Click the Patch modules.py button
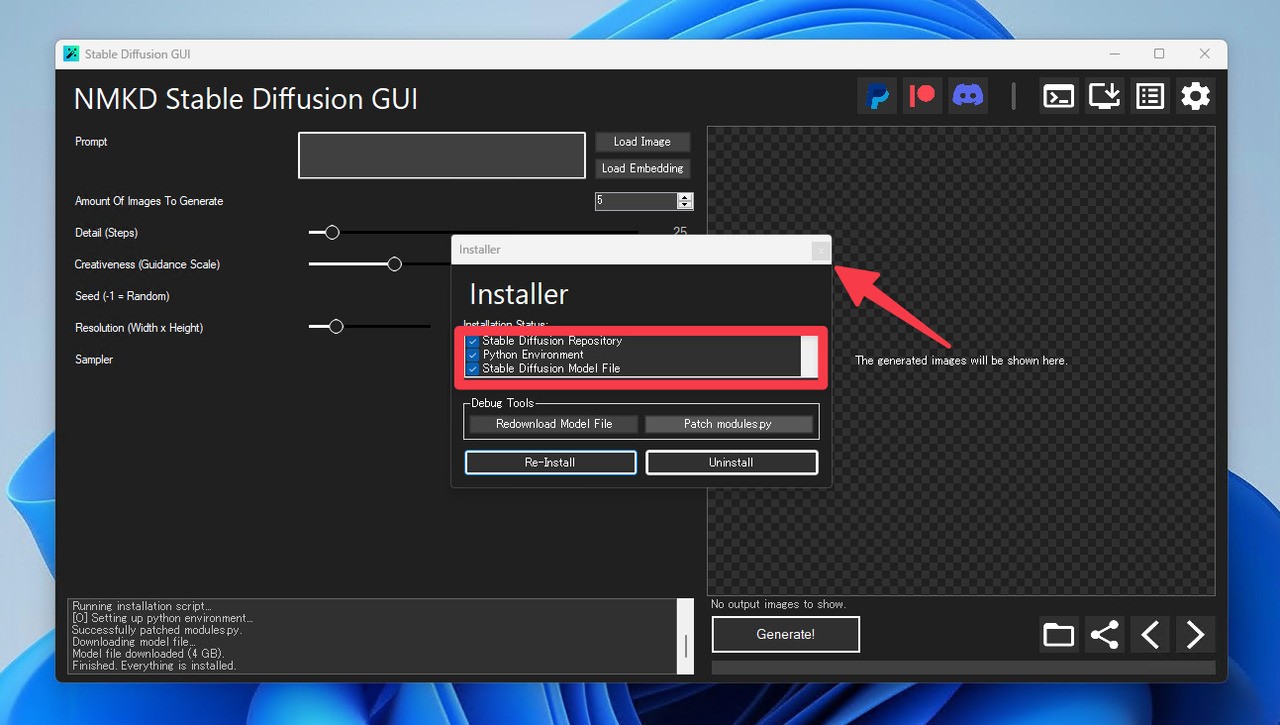Viewport: 1280px width, 725px height. coord(728,424)
